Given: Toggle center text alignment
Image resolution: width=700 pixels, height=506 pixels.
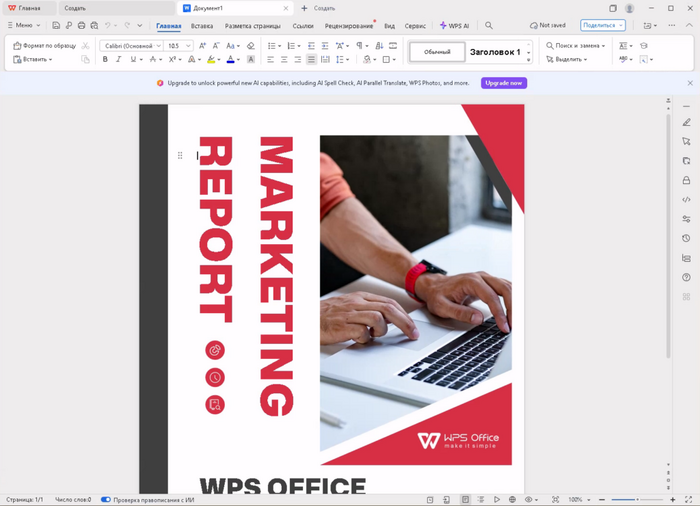Looking at the screenshot, I should (283, 60).
